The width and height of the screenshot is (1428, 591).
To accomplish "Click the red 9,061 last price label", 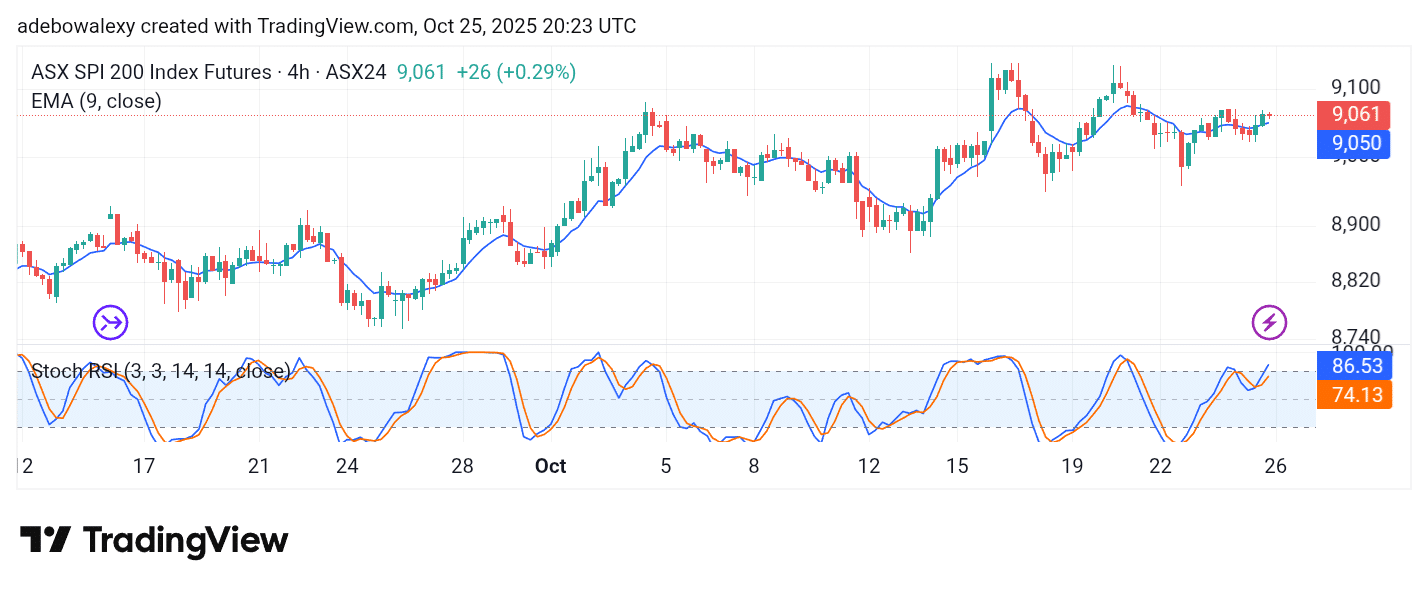I will [1353, 114].
